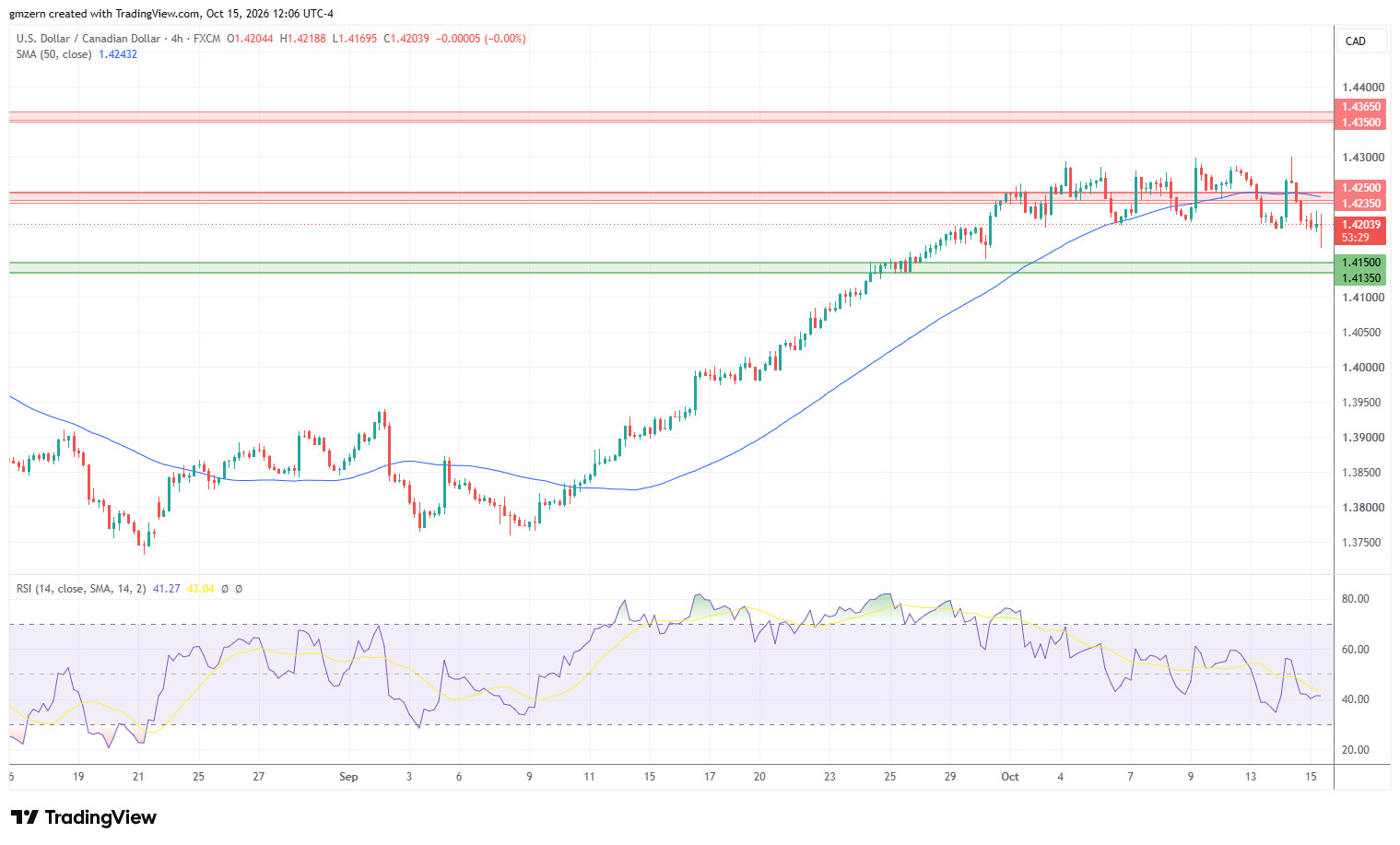Click the 53:29 candle countdown timer
The image size is (1400, 845).
pos(1355,238)
